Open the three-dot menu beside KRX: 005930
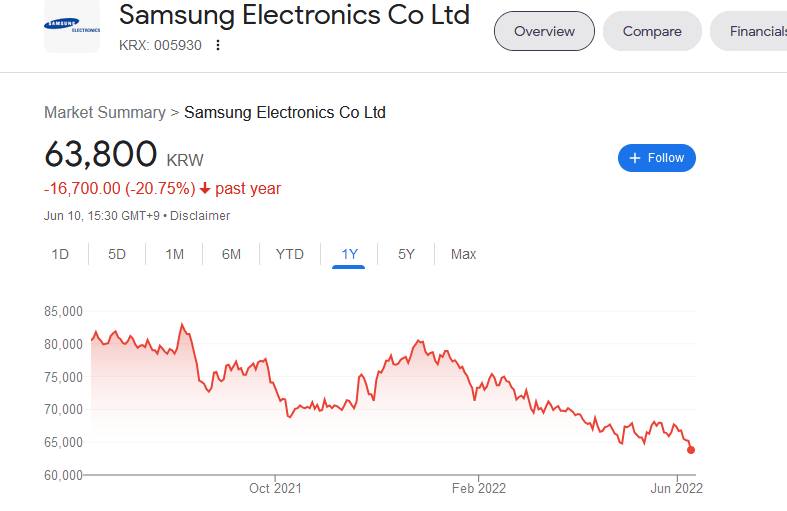The image size is (787, 511). tap(218, 45)
